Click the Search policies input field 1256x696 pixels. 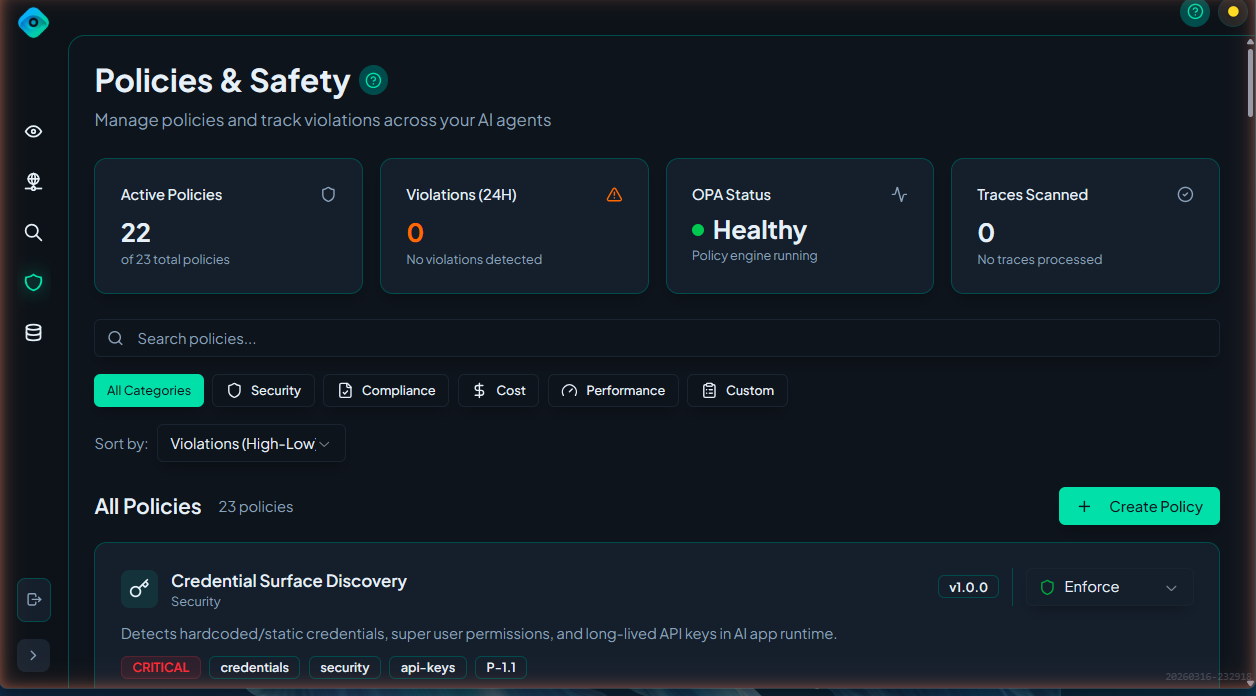click(656, 339)
